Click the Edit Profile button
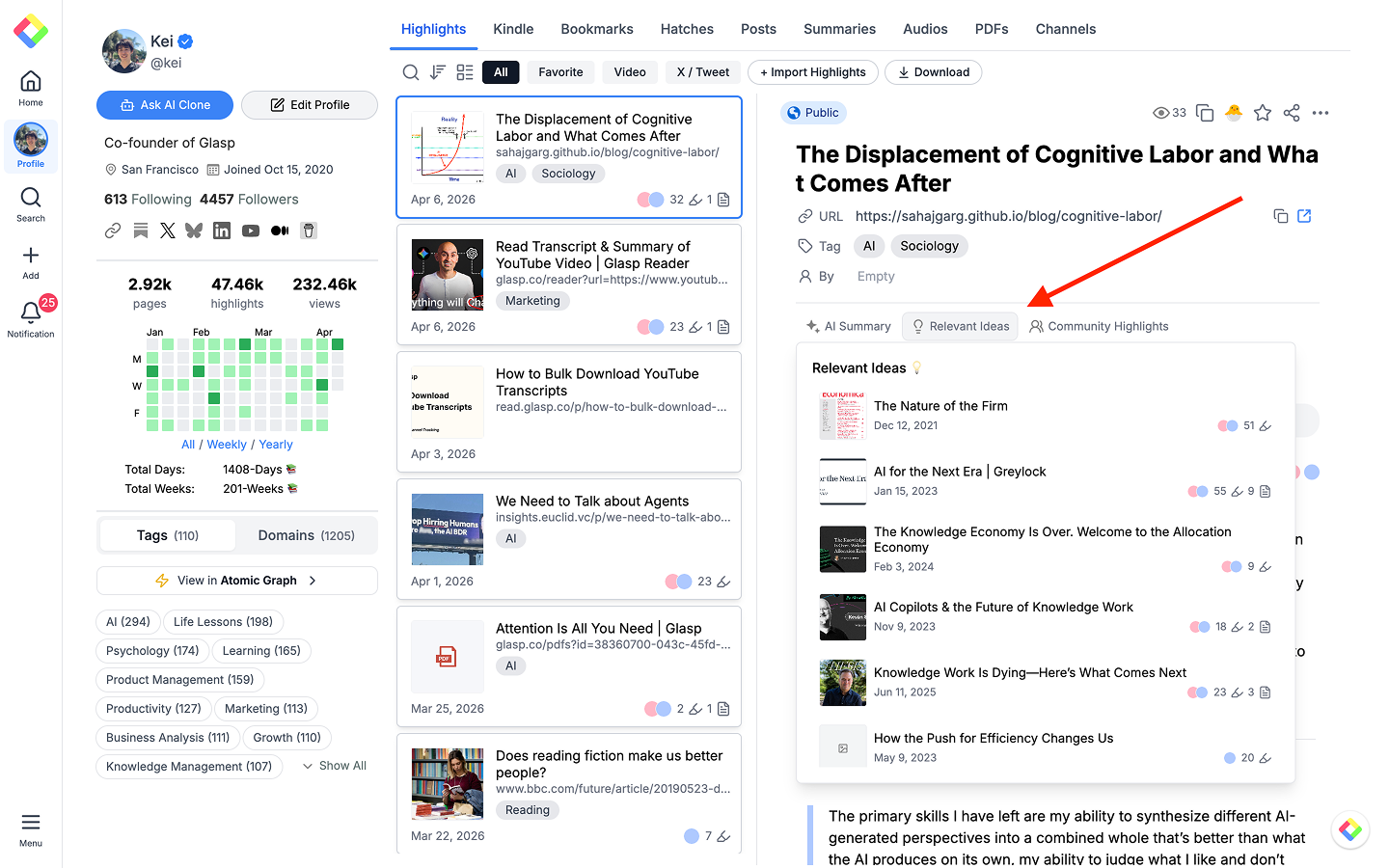The image size is (1389, 868). (x=310, y=105)
